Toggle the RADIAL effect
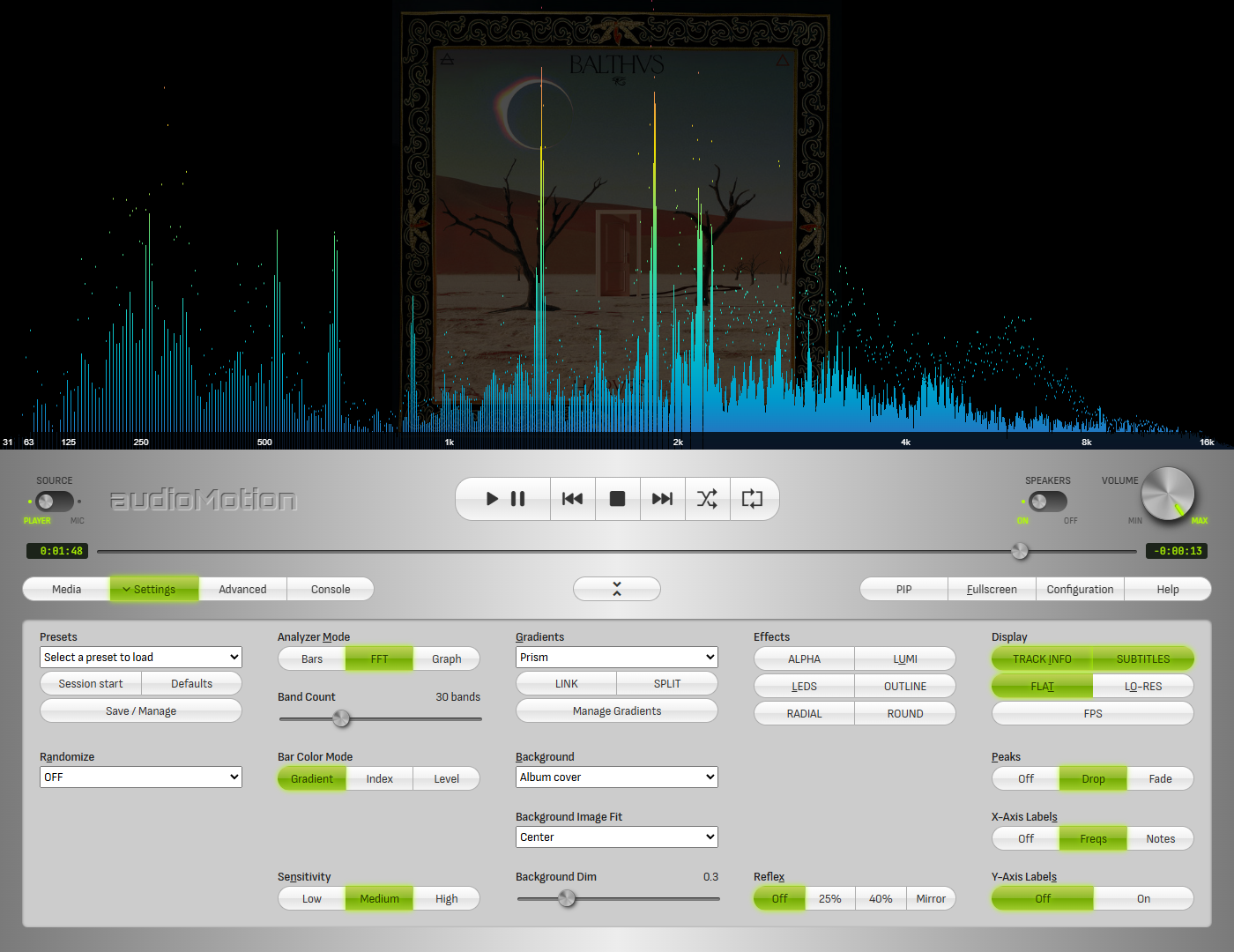 804,713
